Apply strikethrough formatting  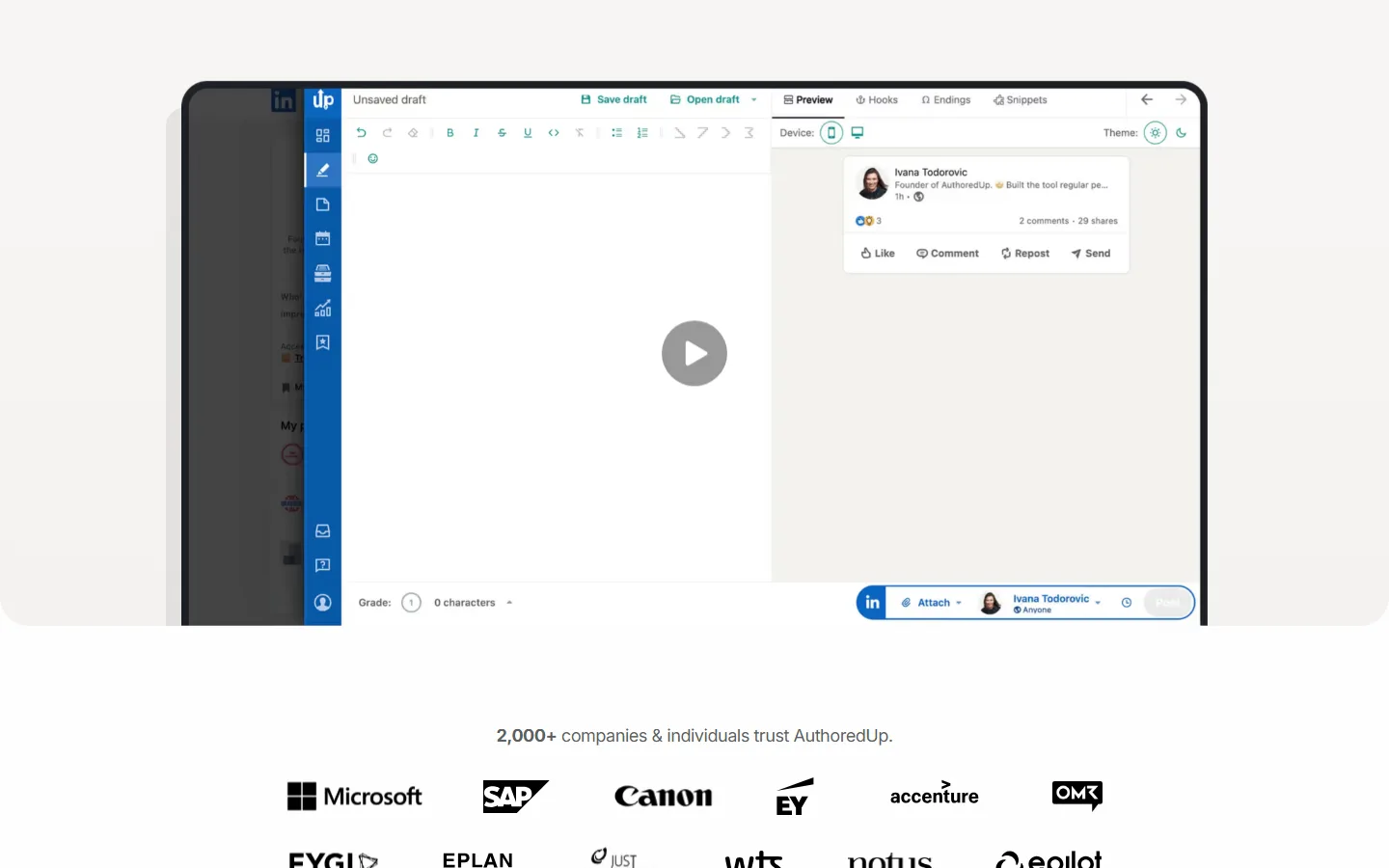502,133
